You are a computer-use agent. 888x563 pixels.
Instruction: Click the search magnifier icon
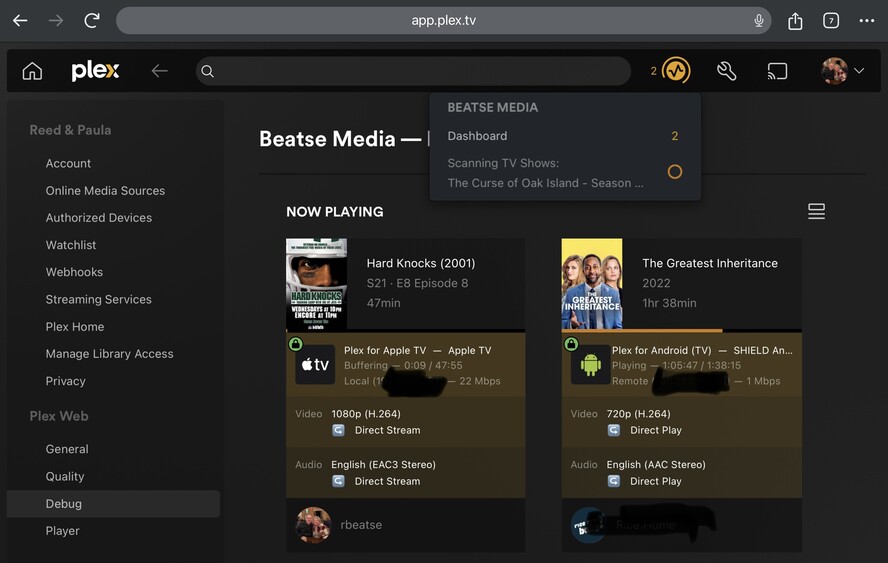[208, 71]
